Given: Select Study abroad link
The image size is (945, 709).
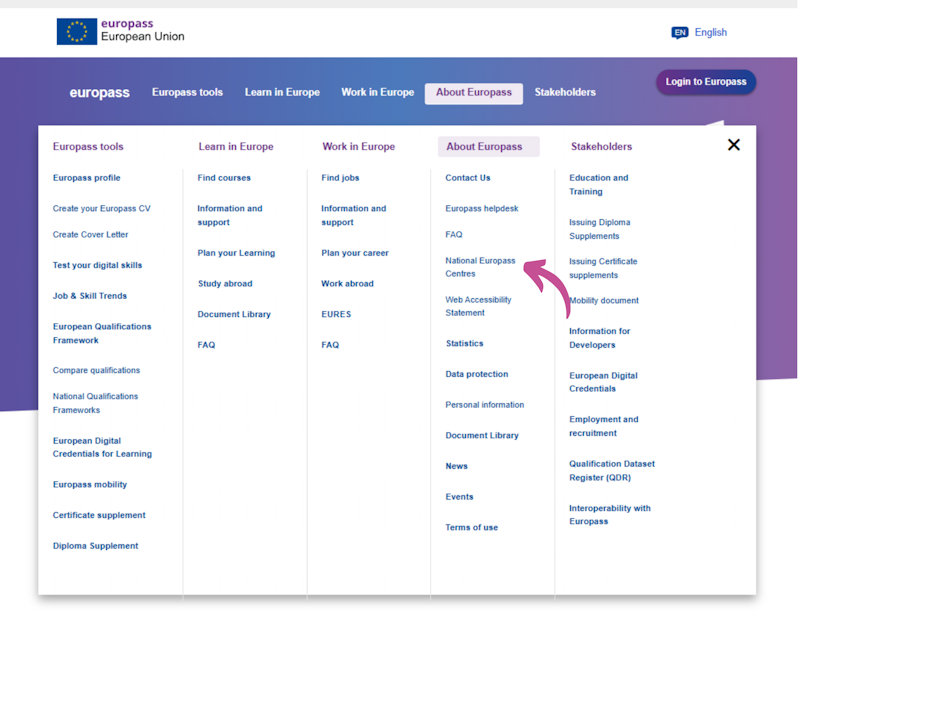Looking at the screenshot, I should [x=225, y=284].
